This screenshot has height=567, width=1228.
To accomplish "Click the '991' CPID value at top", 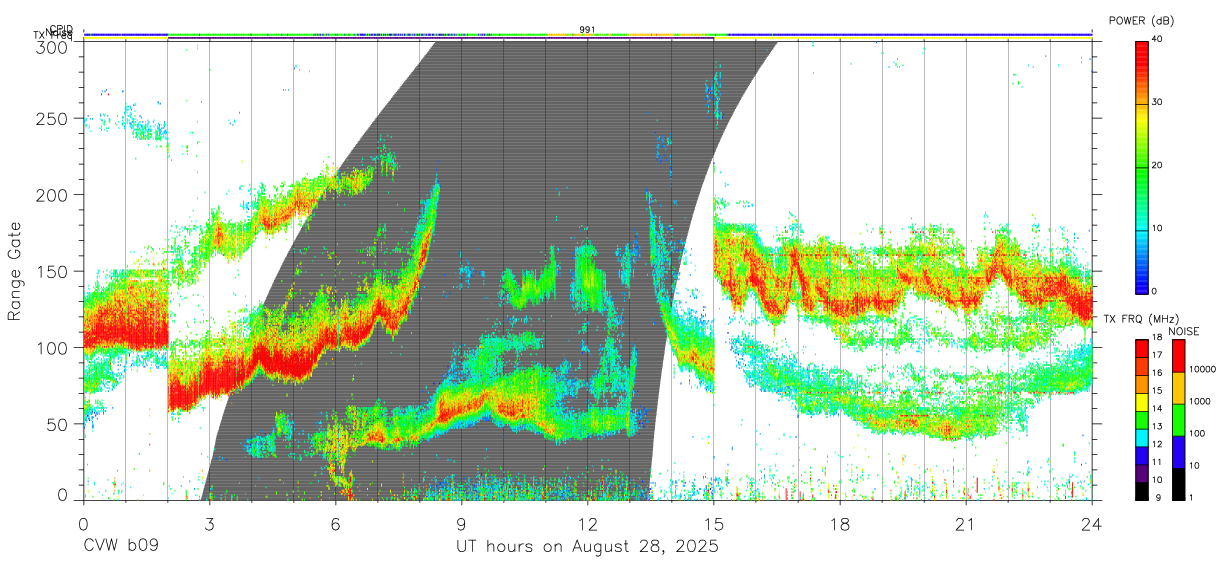I will (x=587, y=30).
